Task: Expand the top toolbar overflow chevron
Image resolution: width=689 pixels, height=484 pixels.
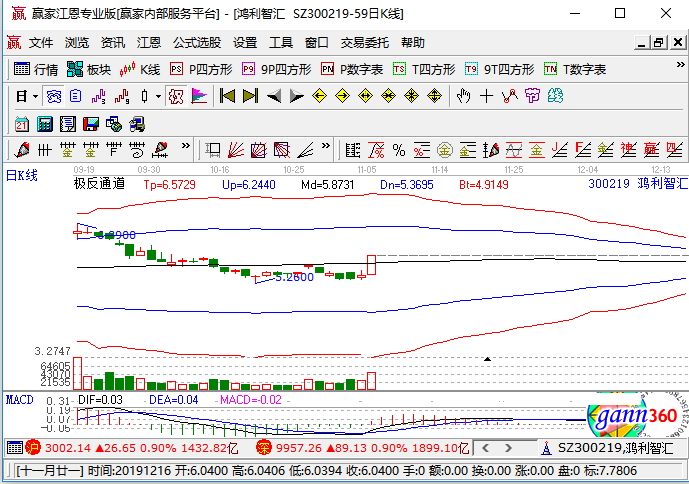Action: tap(680, 65)
